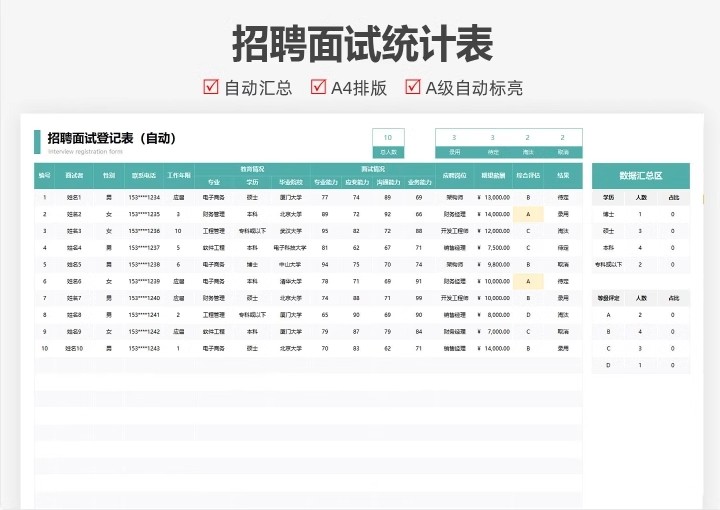Click the 数据汇总区 panel header
The image size is (720, 510).
(x=641, y=175)
